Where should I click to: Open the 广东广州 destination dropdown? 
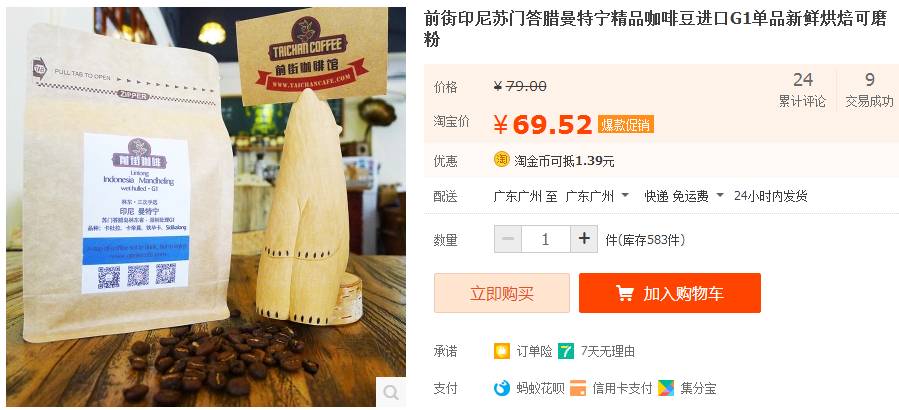[597, 196]
